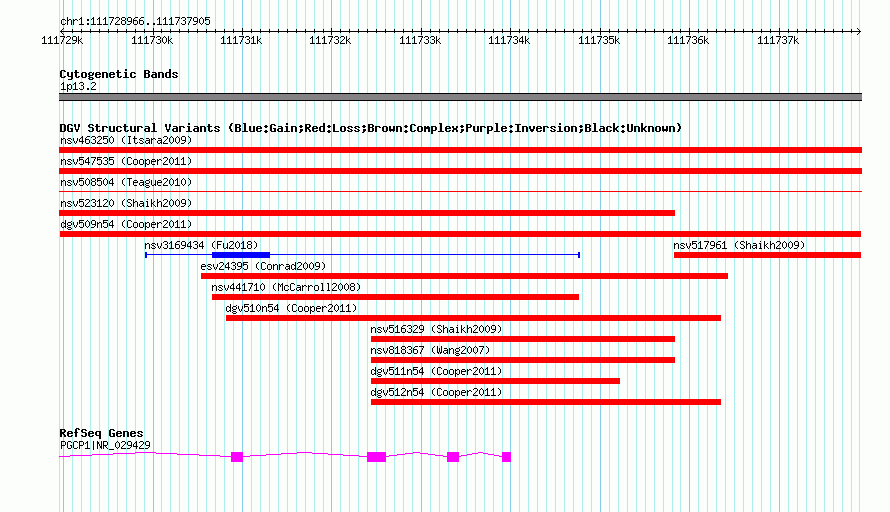This screenshot has width=890, height=512.
Task: Click the nsv3169434 (Fu2018) label
Action: [x=201, y=245]
